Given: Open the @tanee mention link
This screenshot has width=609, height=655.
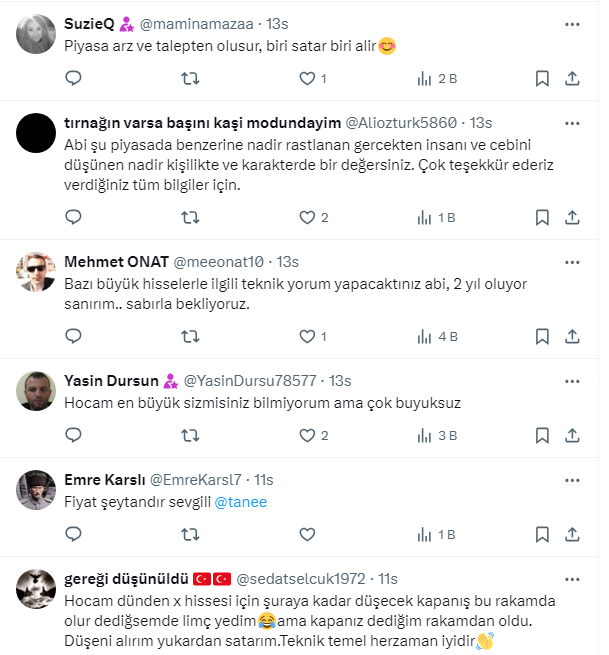Looking at the screenshot, I should 241,502.
